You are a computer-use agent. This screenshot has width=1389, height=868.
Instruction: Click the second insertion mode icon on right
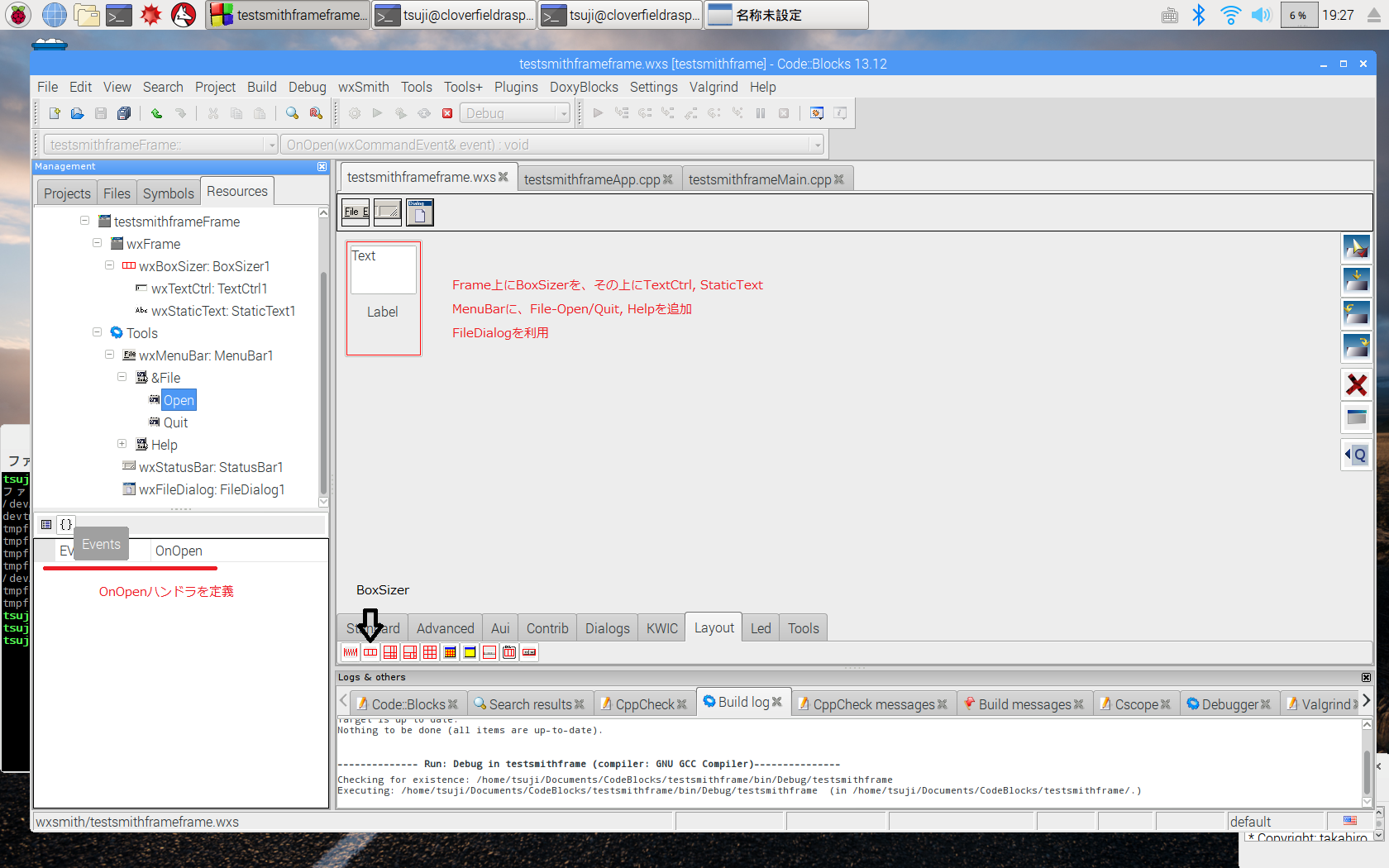pos(1357,280)
